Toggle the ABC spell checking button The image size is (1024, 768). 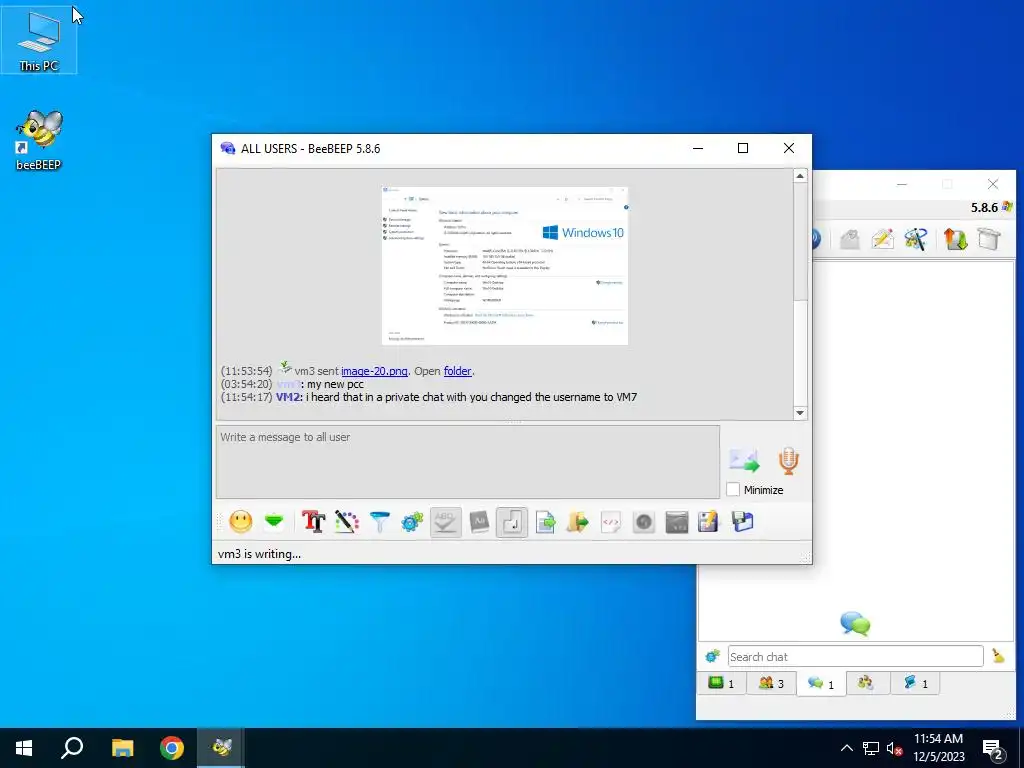pos(445,522)
